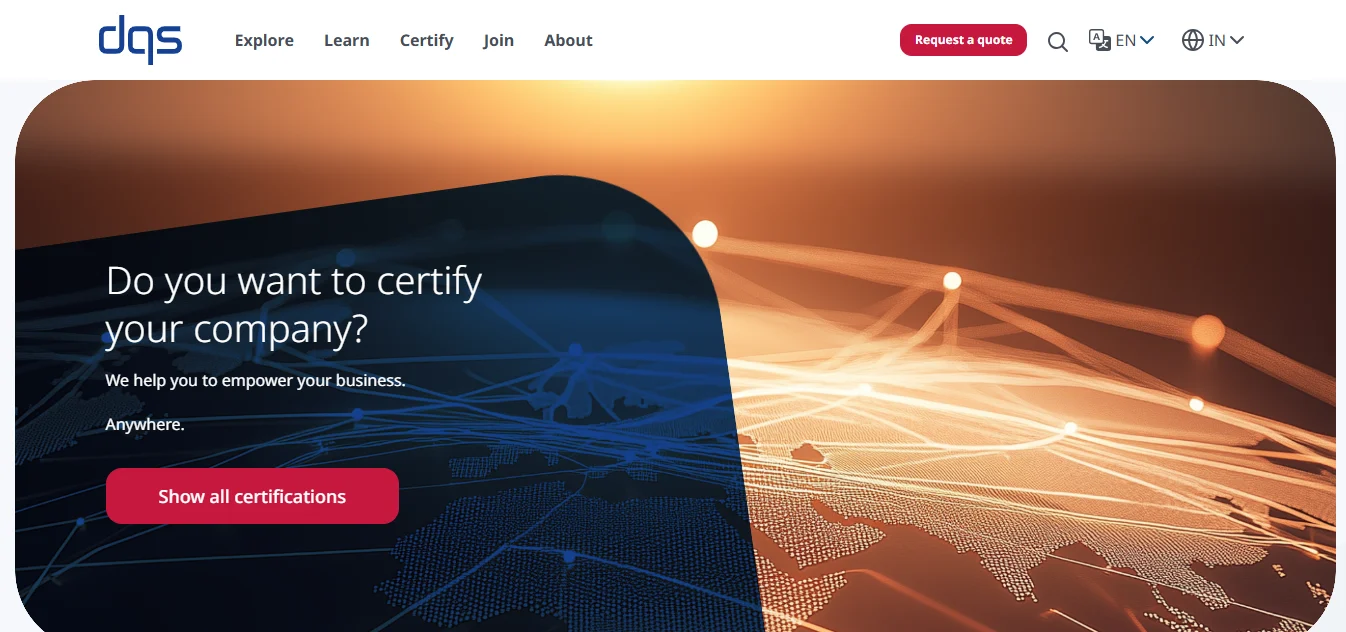Open the Learn menu

point(347,40)
